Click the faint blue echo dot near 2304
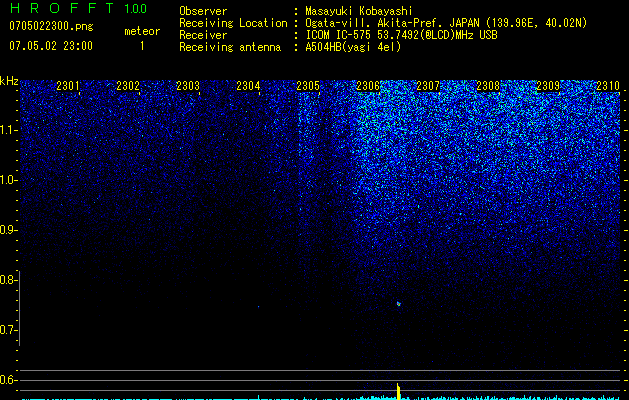 (258, 307)
